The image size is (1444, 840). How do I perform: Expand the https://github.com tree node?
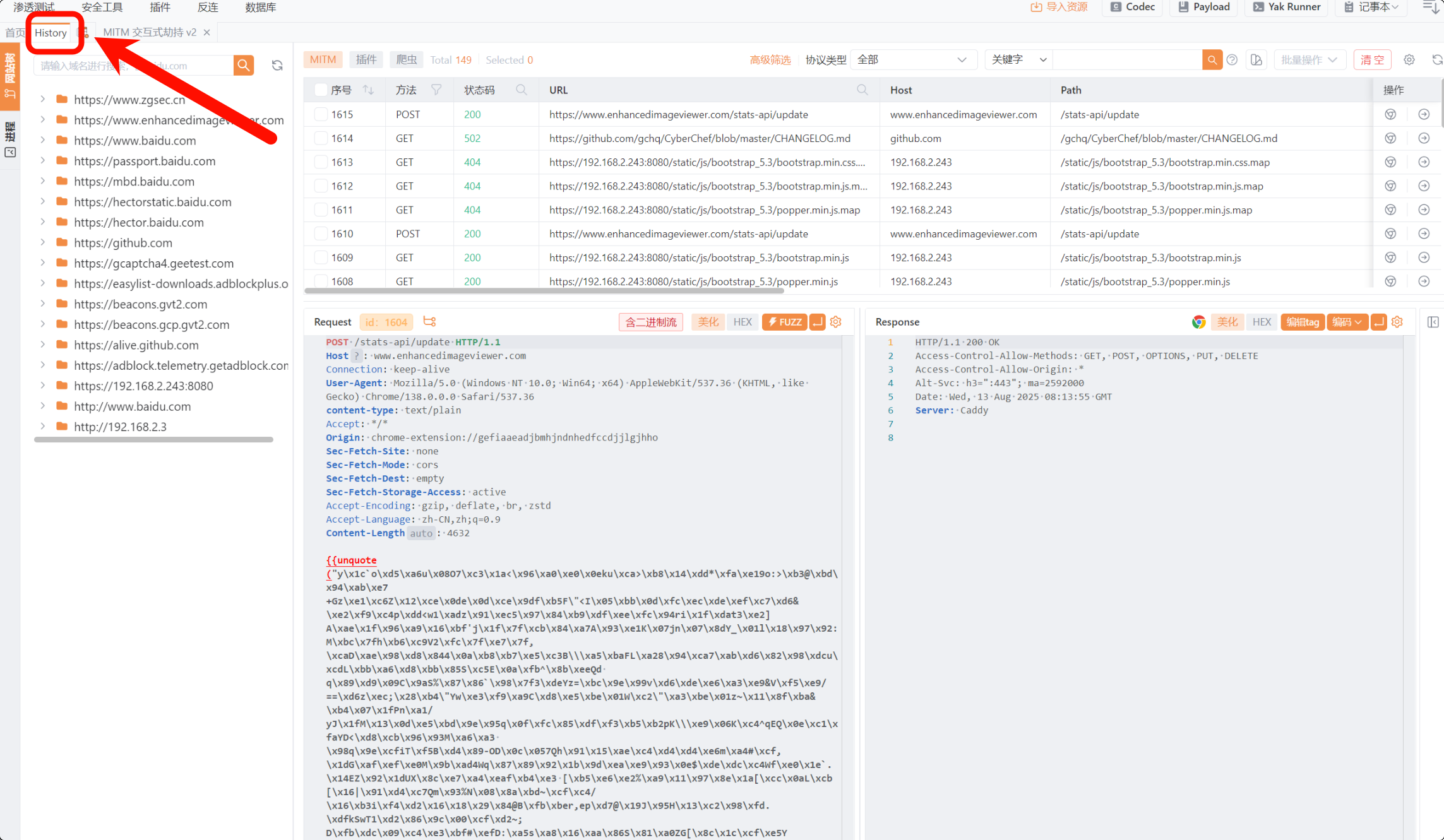coord(42,242)
